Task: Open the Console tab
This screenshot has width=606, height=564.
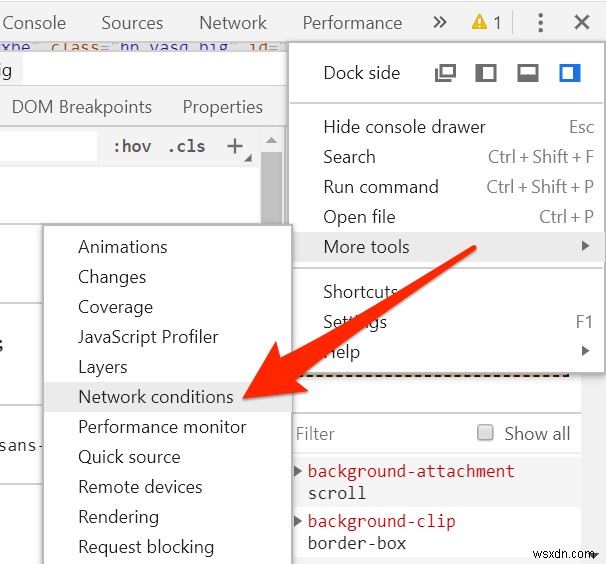Action: coord(34,23)
